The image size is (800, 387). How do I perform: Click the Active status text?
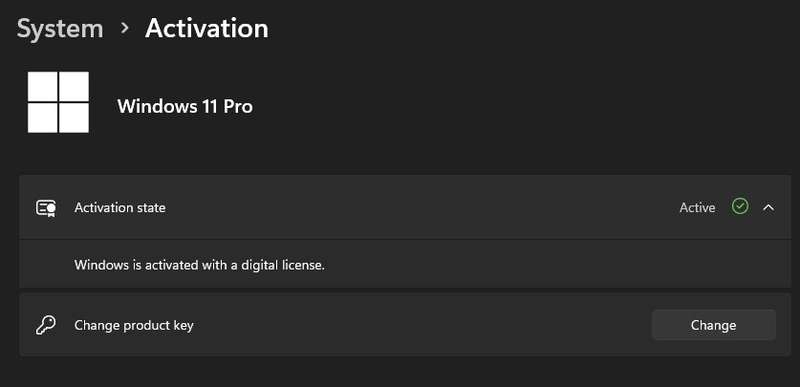coord(697,208)
